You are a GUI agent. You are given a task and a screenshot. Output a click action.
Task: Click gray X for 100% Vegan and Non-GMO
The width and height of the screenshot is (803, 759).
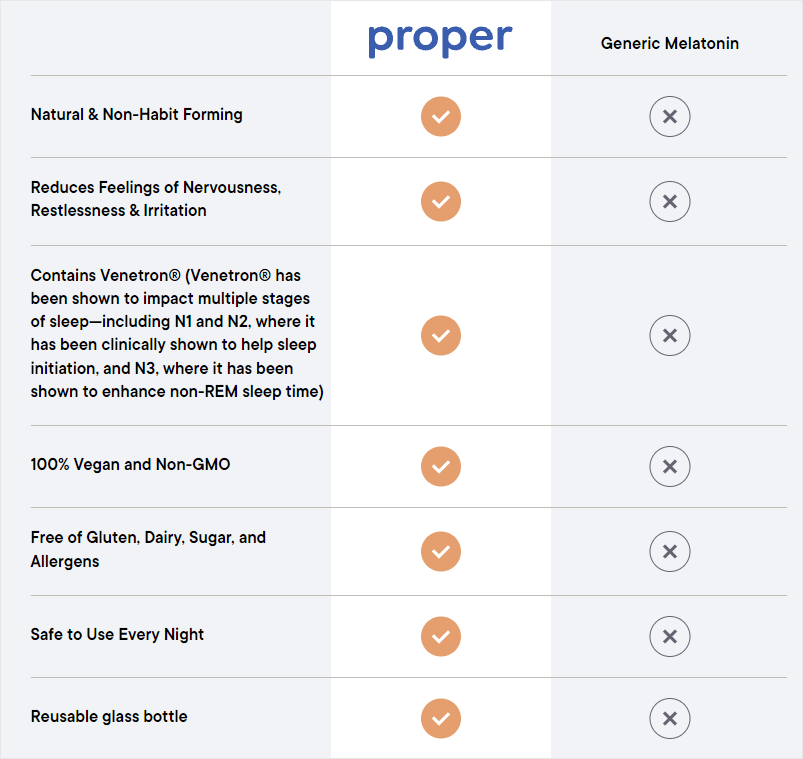point(670,466)
